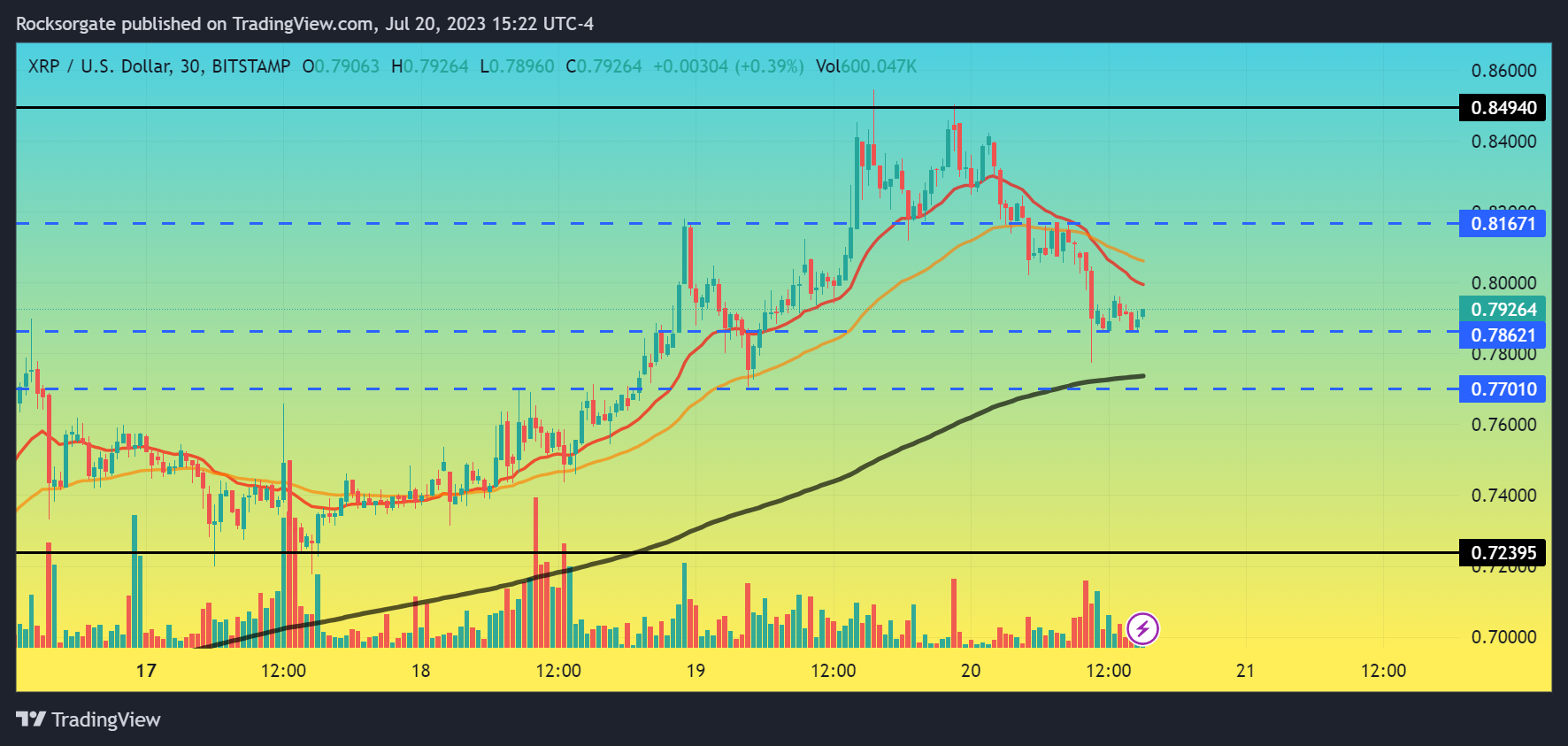Click the open value O0.79063

(341, 66)
